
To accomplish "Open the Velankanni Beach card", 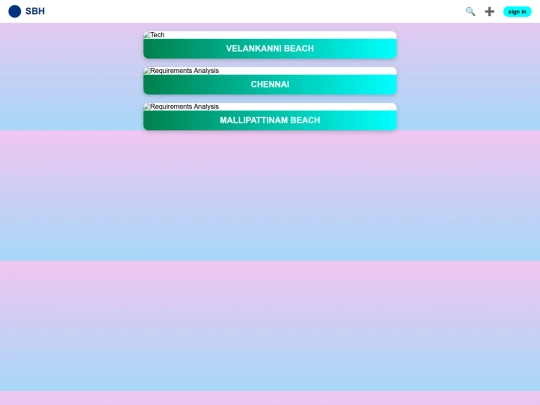I will 270,45.
